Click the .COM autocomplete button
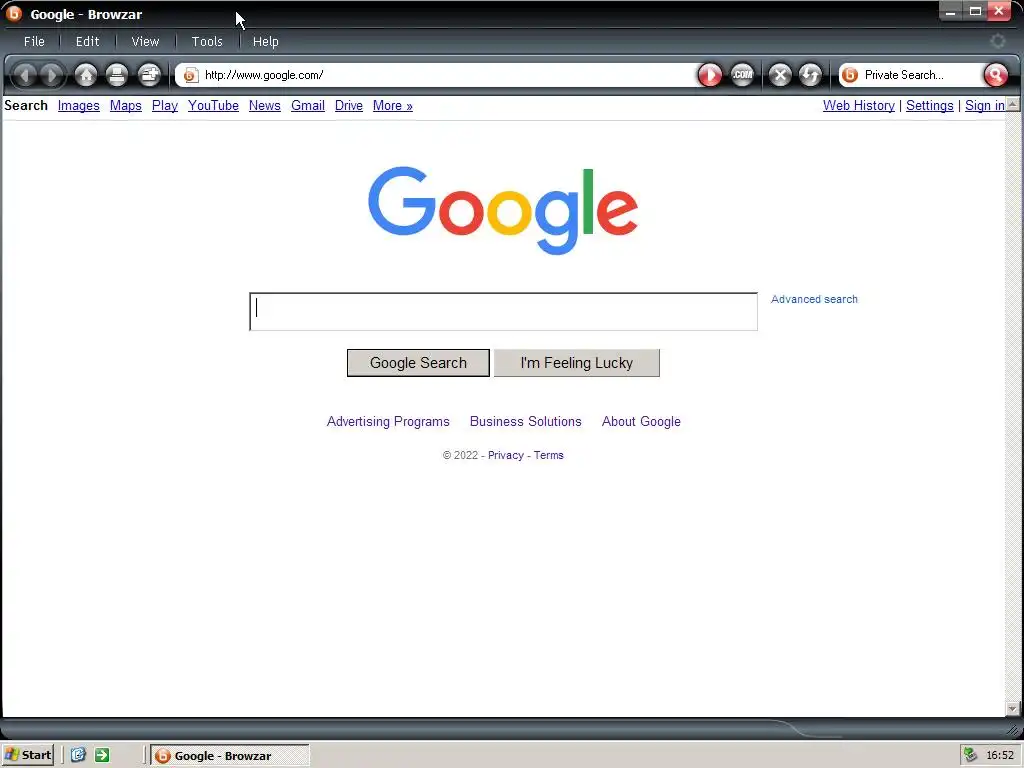This screenshot has width=1024, height=768. pos(742,75)
